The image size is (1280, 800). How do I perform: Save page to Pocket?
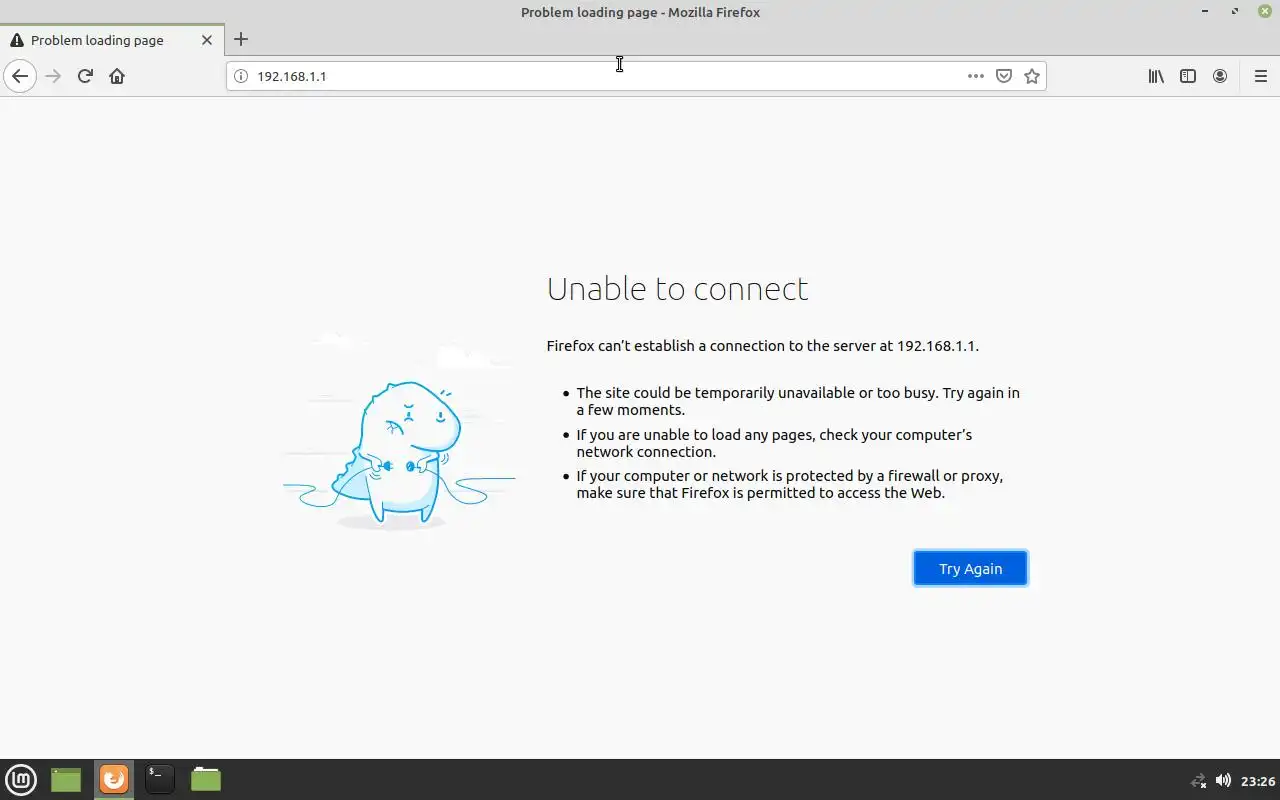coord(1004,76)
